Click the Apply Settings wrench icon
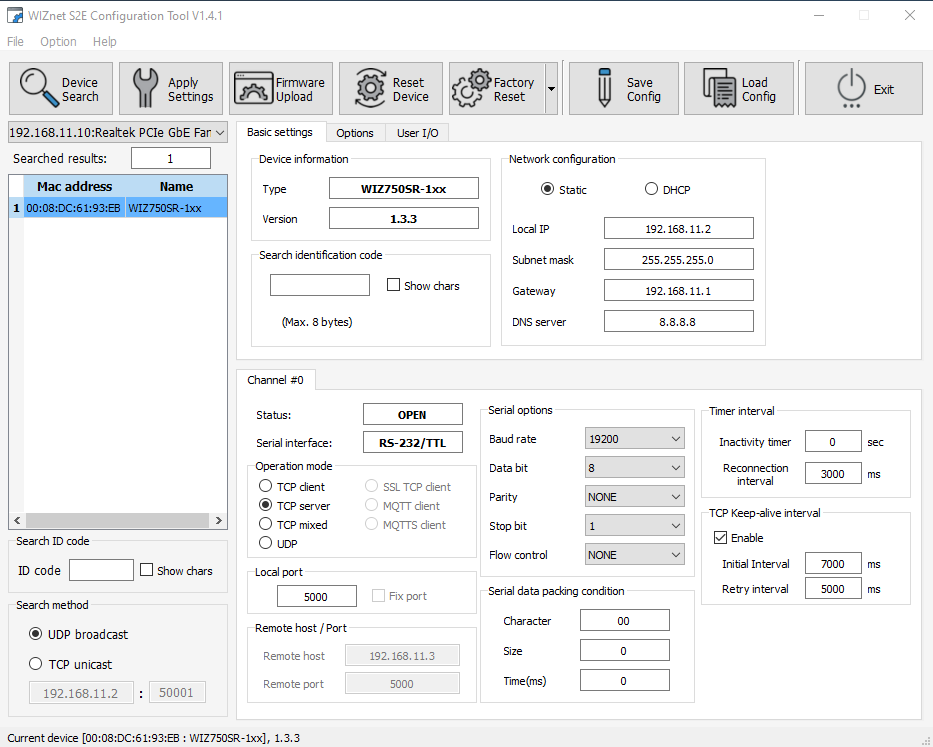The width and height of the screenshot is (933, 747). pyautogui.click(x=145, y=88)
